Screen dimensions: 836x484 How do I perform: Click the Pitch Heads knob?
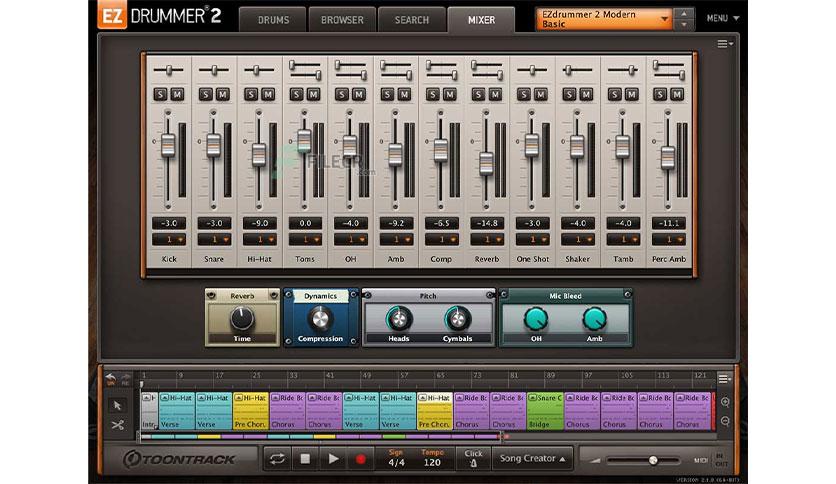[398, 319]
